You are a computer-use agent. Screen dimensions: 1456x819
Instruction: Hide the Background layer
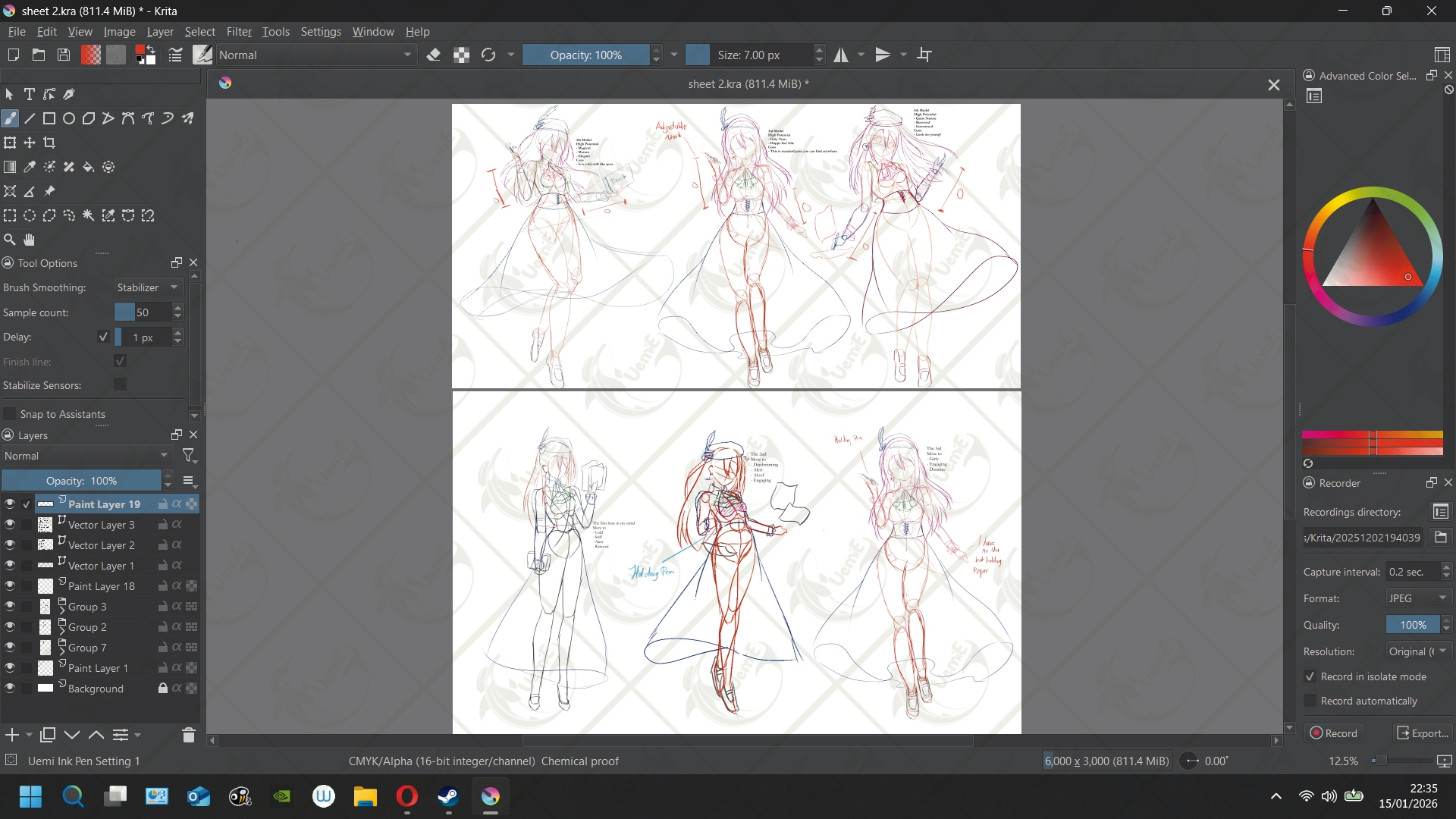10,689
